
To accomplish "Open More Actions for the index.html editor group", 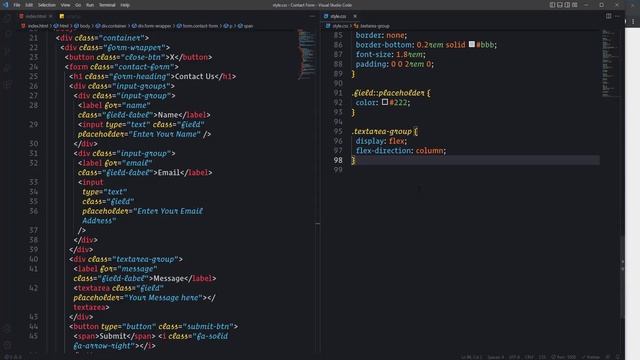I will coord(312,16).
